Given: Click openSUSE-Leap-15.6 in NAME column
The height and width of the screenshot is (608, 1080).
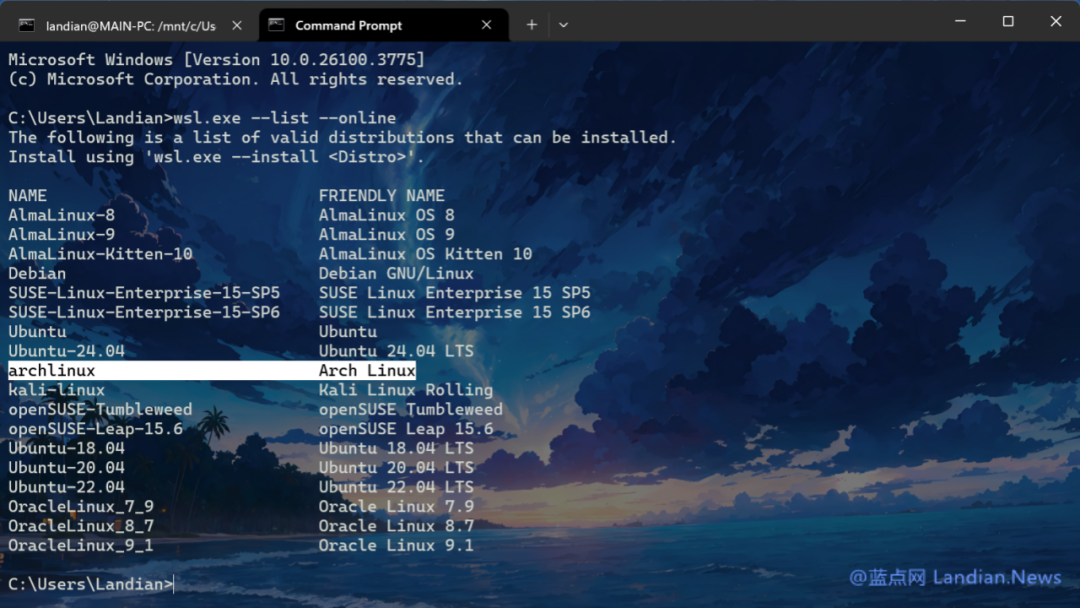Looking at the screenshot, I should 96,429.
